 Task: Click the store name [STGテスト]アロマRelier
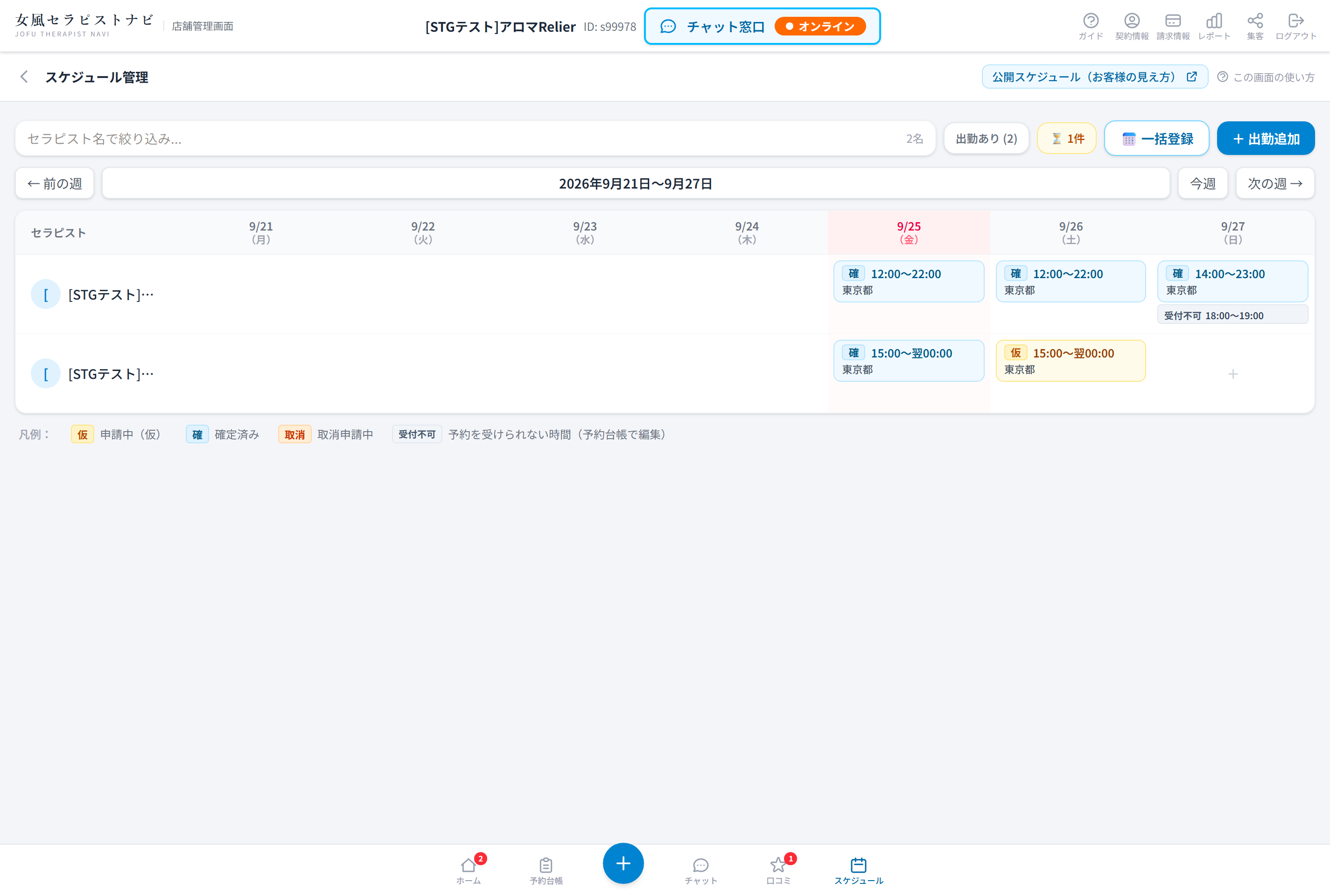pos(506,27)
